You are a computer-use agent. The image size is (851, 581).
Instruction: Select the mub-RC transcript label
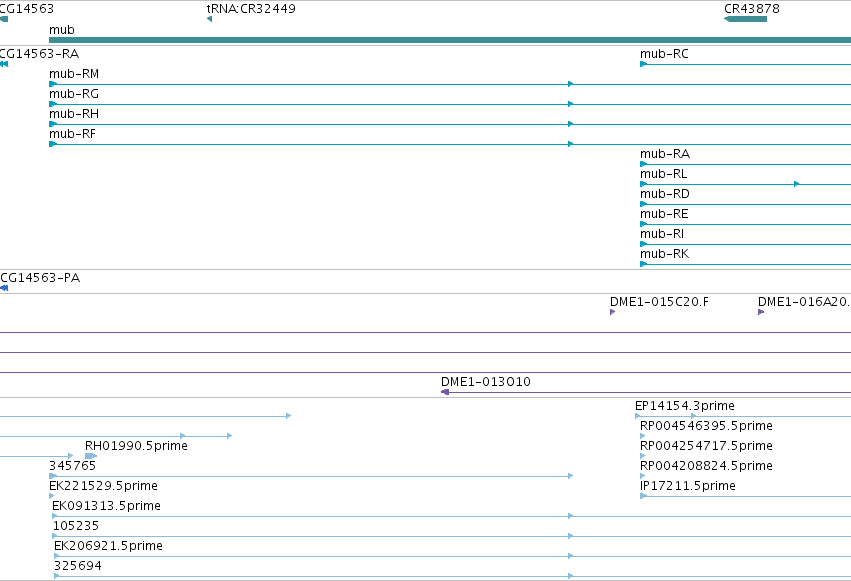coord(664,54)
